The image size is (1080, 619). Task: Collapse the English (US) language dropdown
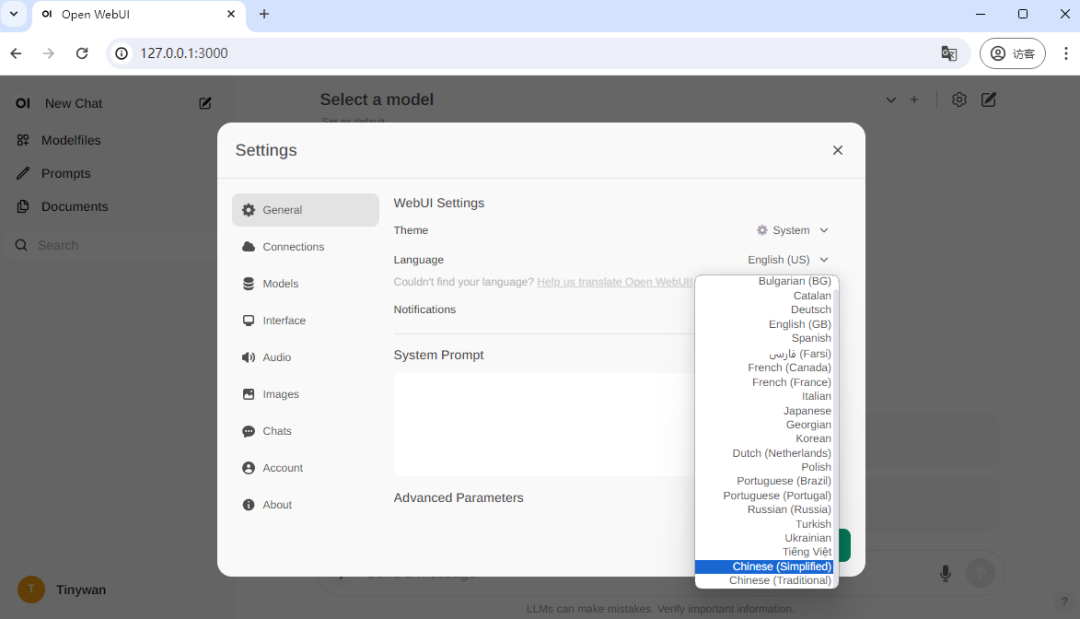coord(788,260)
